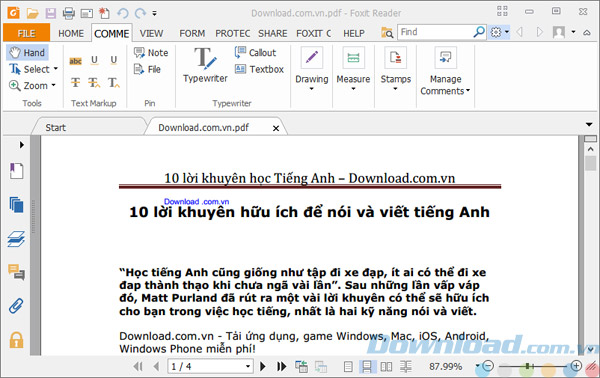Attach a File pin
600x378 pixels.
click(x=147, y=69)
